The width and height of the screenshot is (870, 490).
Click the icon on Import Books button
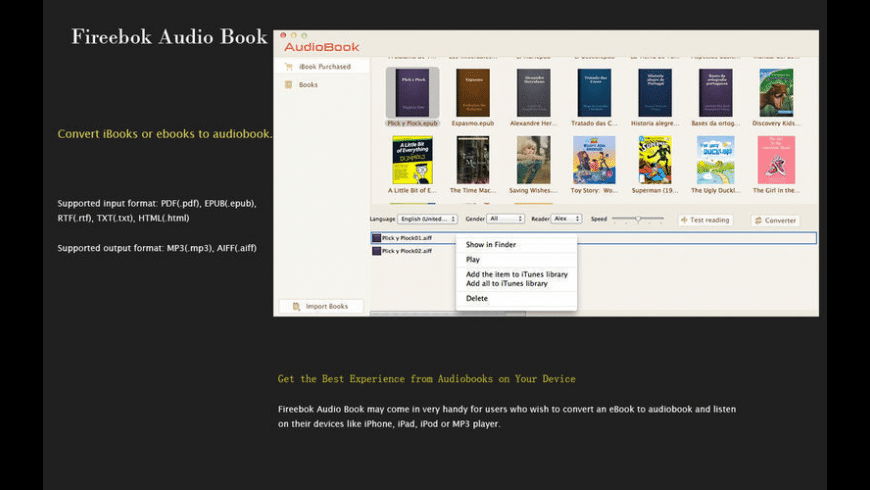[296, 306]
